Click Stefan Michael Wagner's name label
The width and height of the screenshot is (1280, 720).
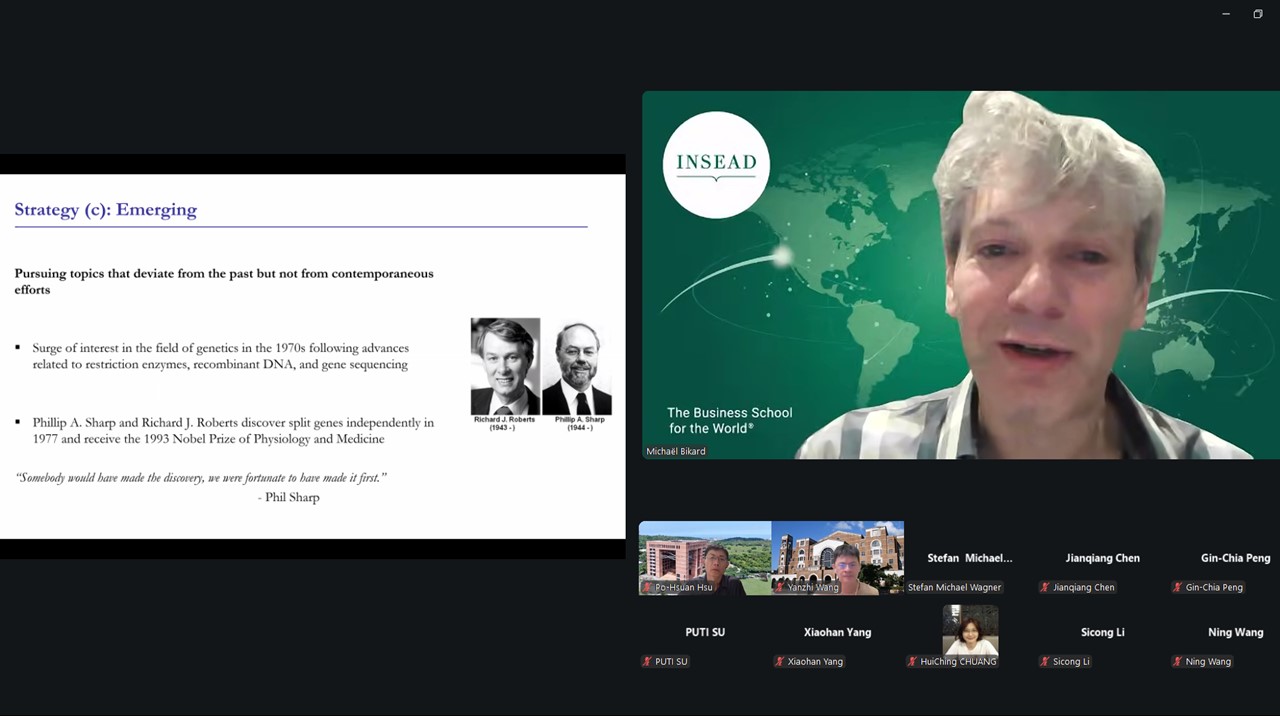tap(954, 588)
